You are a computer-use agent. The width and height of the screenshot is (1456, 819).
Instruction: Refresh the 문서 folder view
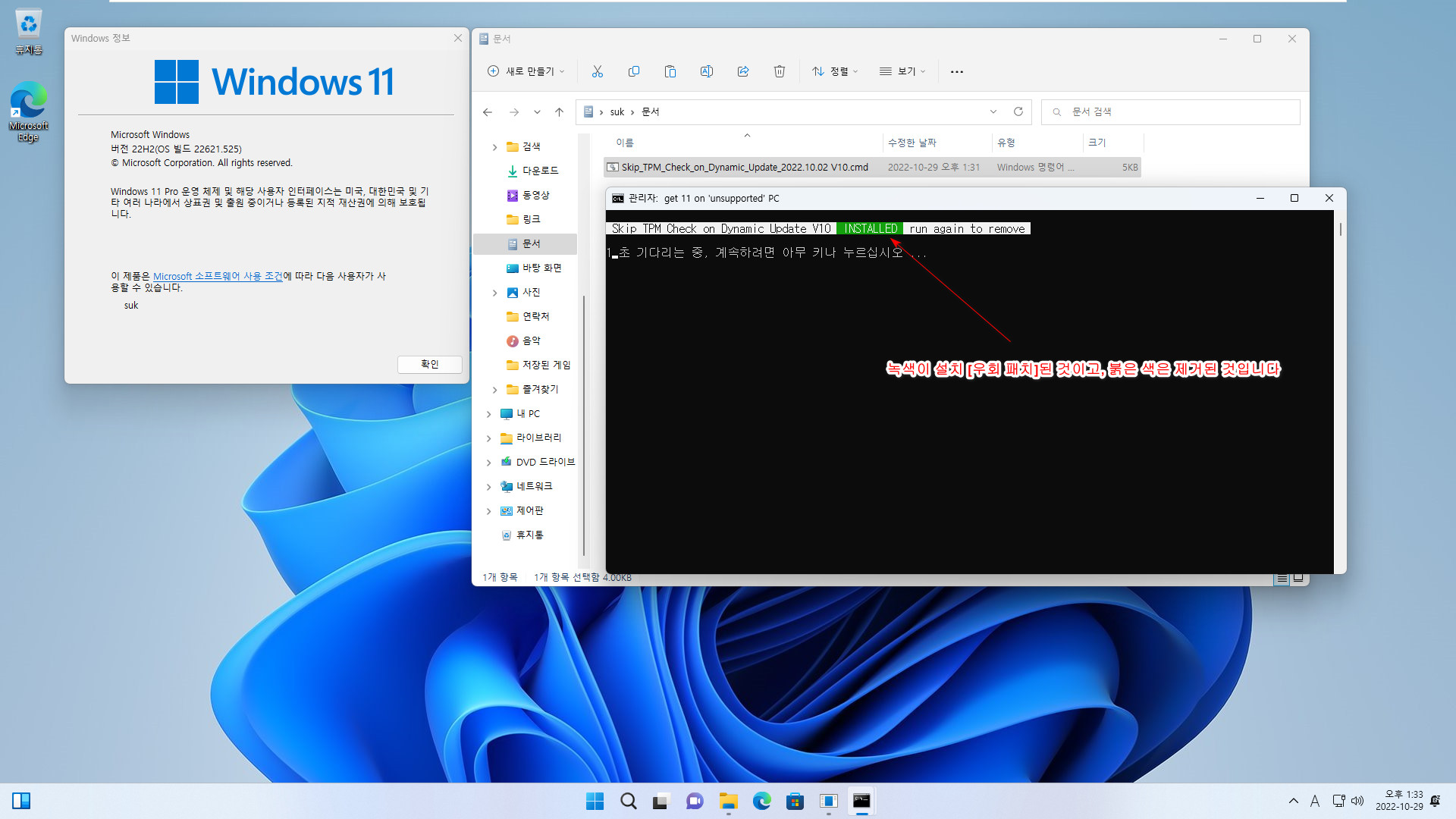[x=1018, y=111]
